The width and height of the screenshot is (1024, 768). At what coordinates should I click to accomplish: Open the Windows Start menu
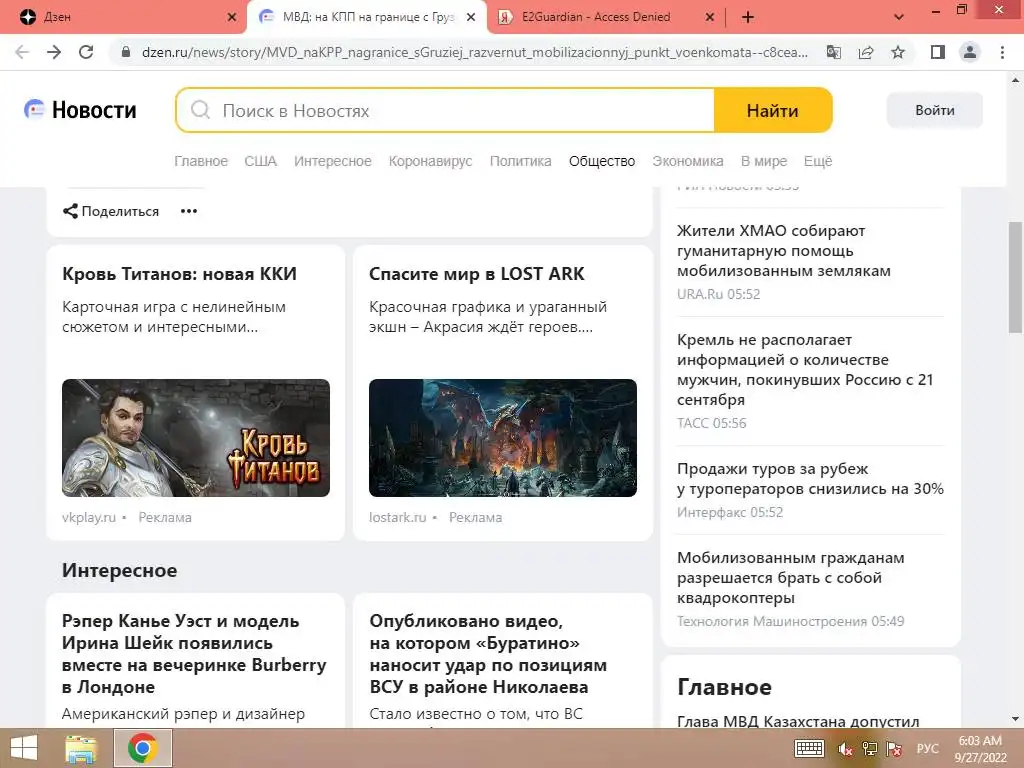(x=24, y=748)
